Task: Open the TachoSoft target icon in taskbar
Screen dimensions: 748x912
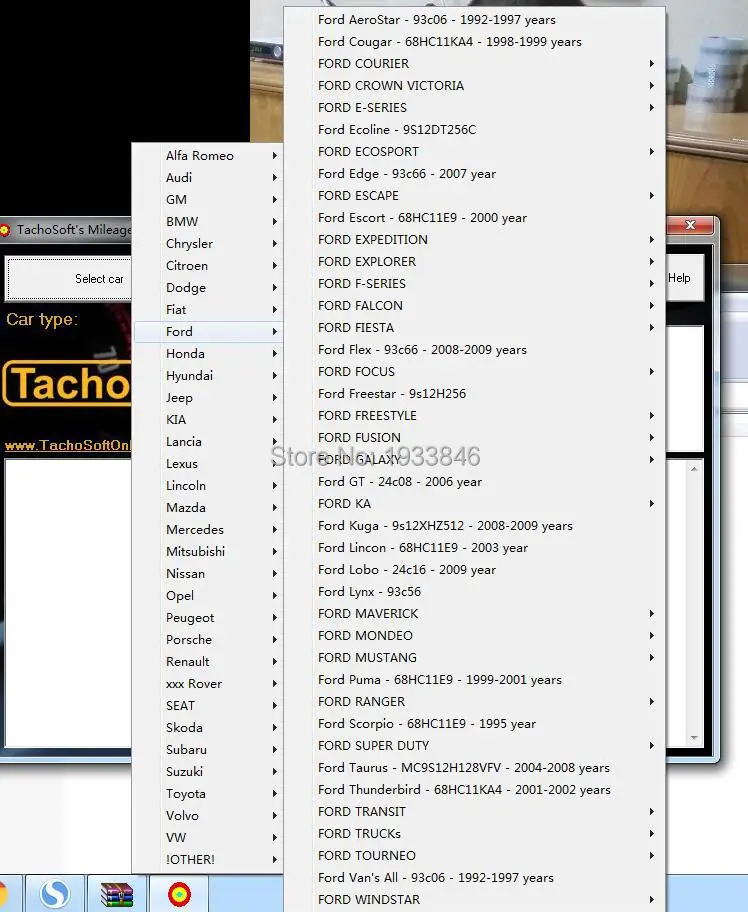Action: pos(179,894)
